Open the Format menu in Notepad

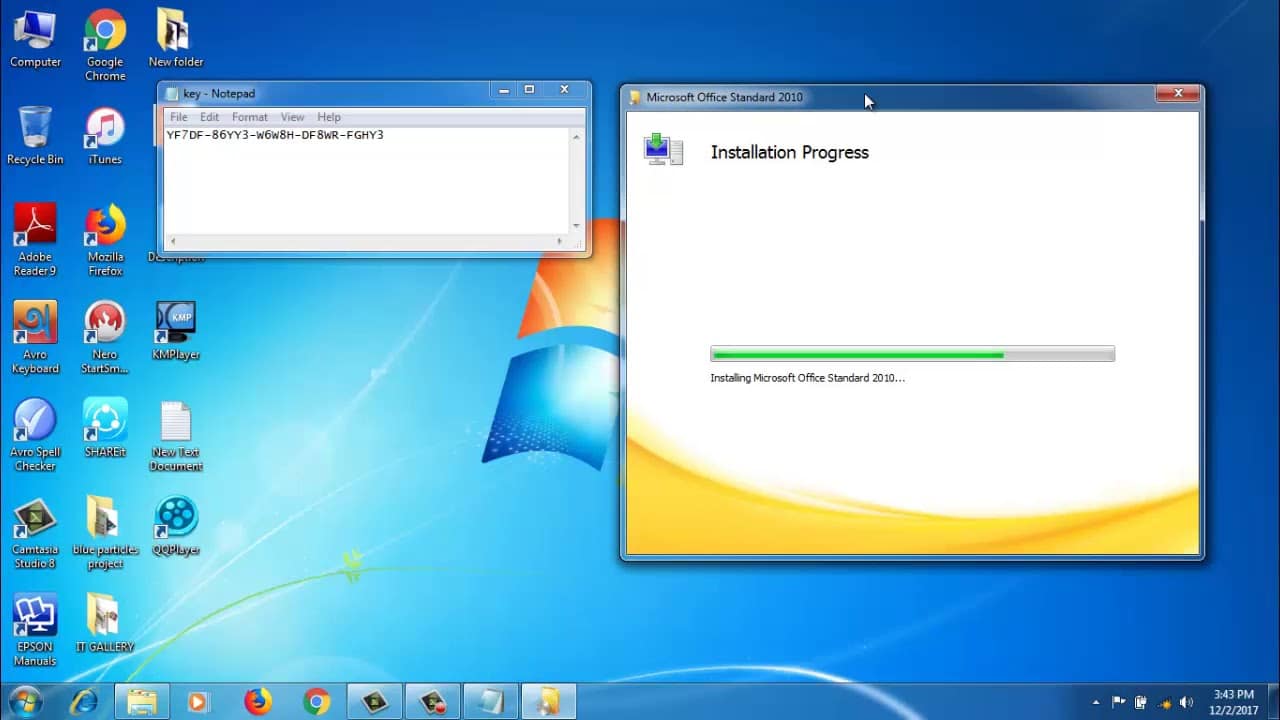click(x=250, y=117)
